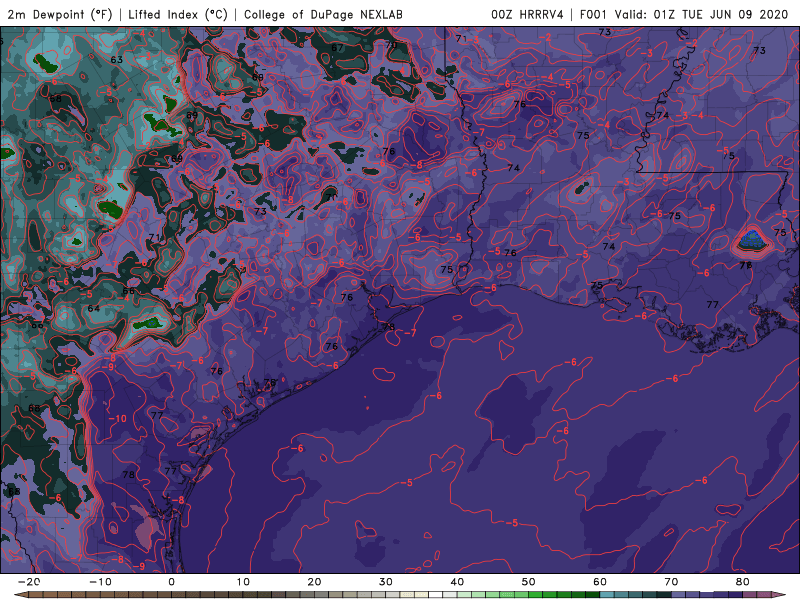800x600 pixels.
Task: Click the 40 tick label on color bar
Action: pyautogui.click(x=457, y=582)
